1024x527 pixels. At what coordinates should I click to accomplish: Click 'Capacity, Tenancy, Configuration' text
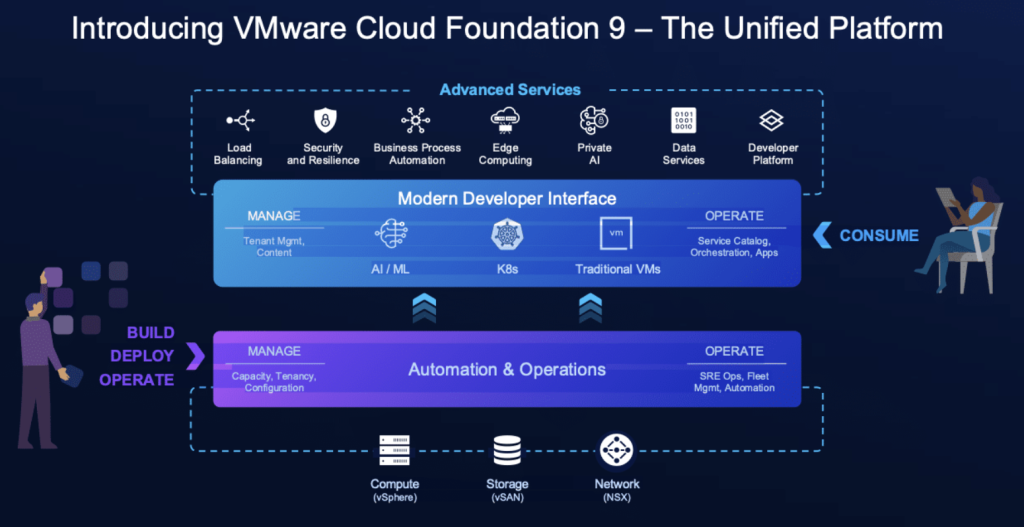pos(274,382)
